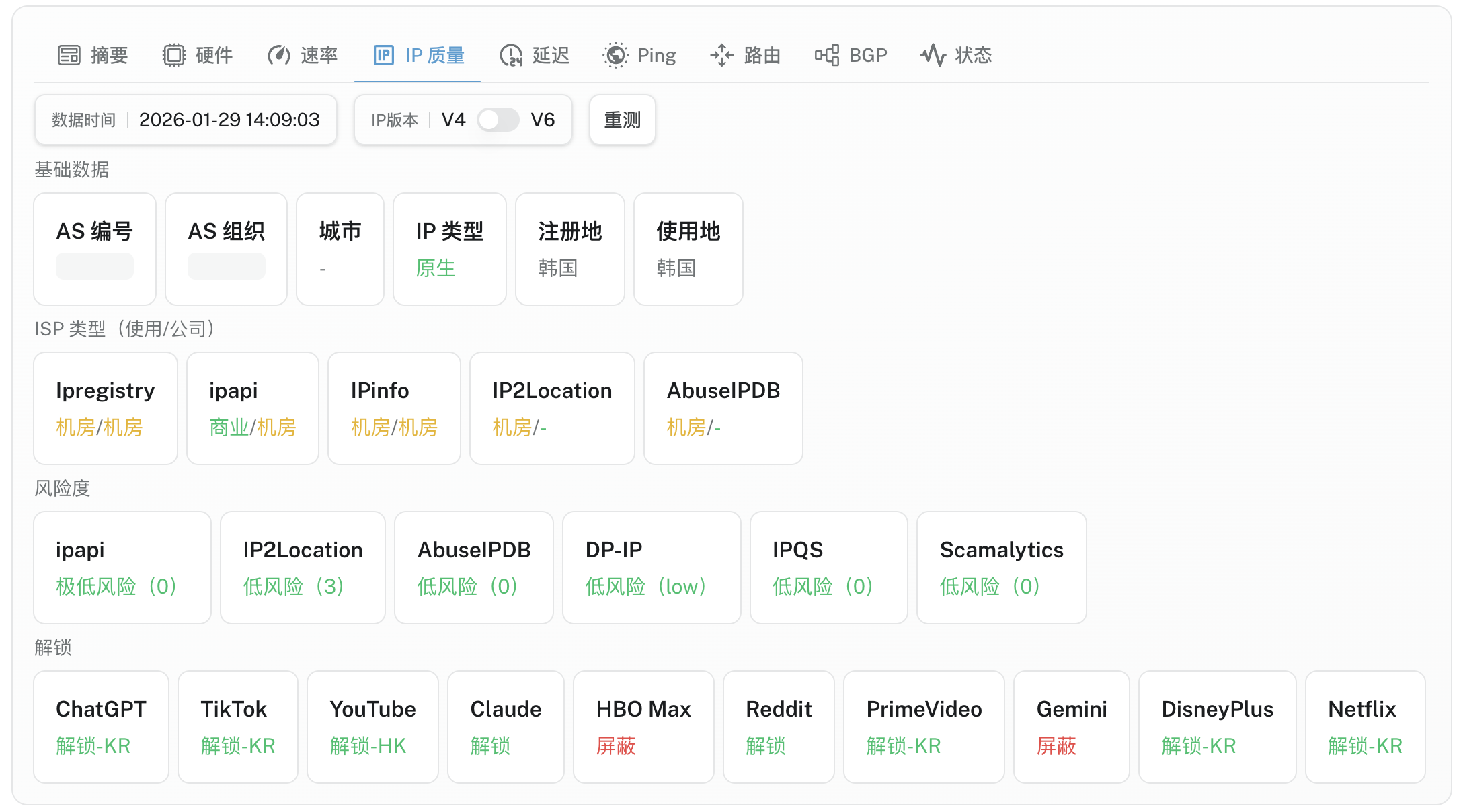Switch to the BGP tab

click(851, 55)
